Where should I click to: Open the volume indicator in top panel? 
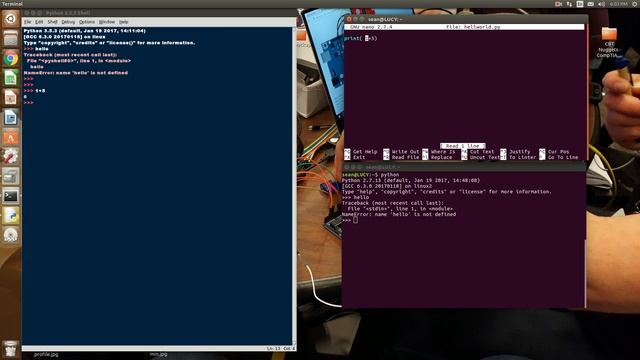click(601, 4)
